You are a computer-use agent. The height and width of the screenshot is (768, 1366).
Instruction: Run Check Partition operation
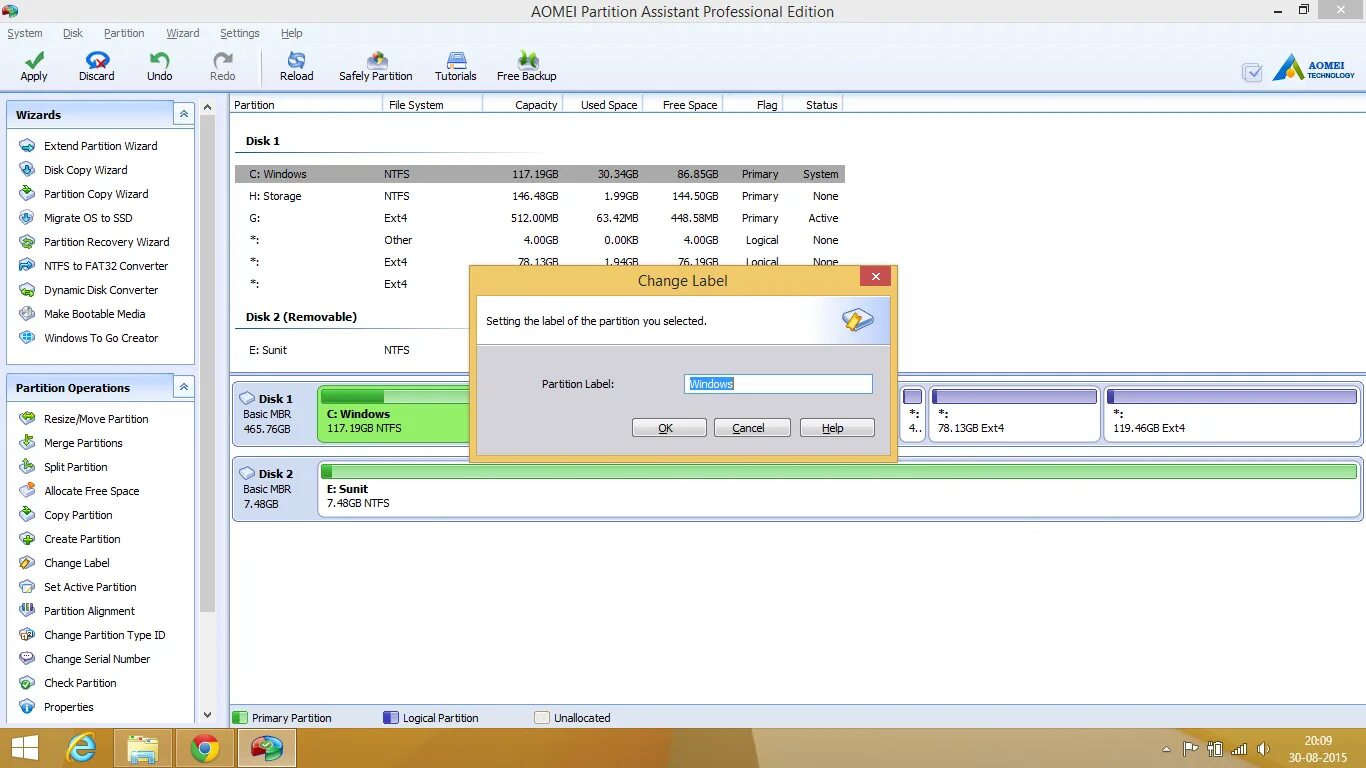(80, 683)
